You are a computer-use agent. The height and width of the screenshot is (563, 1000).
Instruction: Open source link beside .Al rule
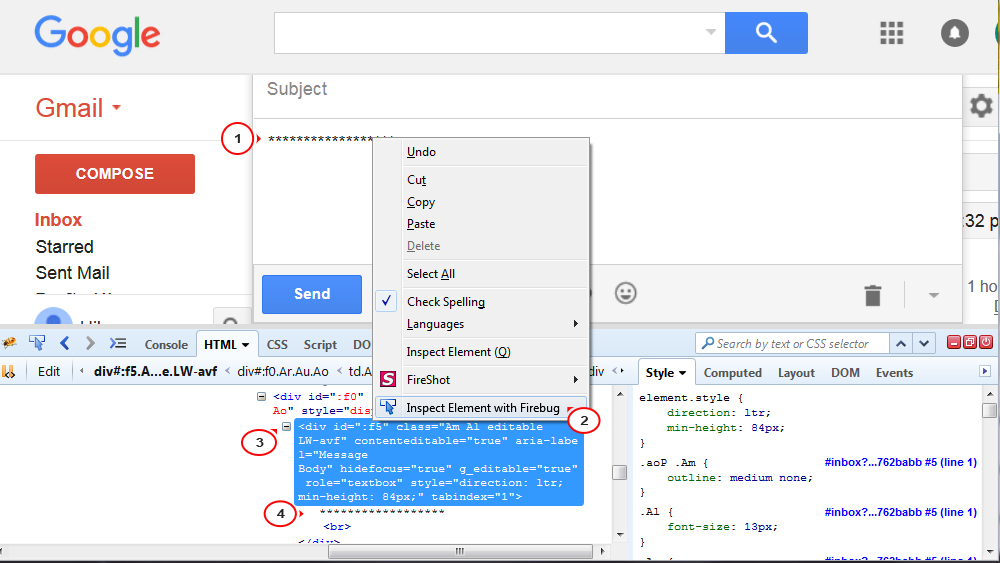tap(901, 512)
